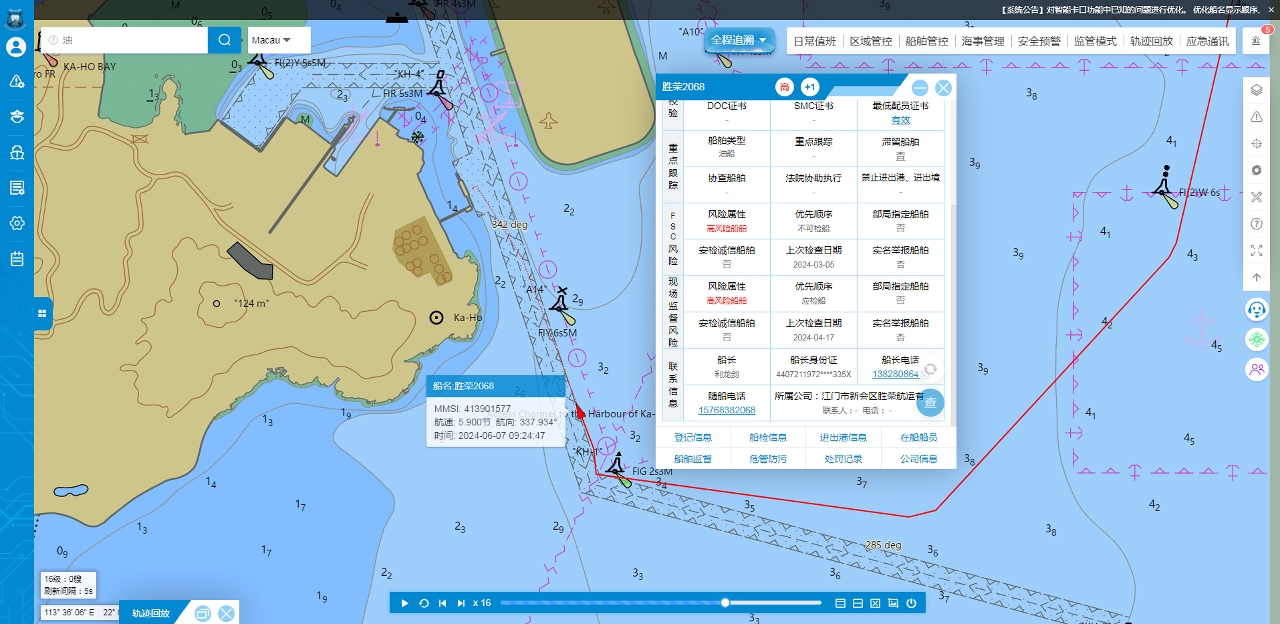Click the search magnifier button
The height and width of the screenshot is (624, 1280).
224,40
